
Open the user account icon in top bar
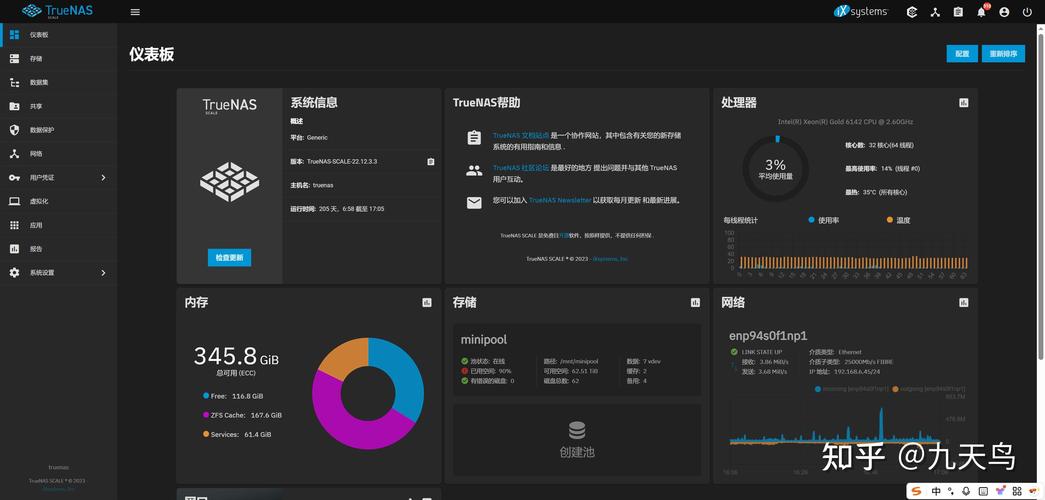click(x=1004, y=12)
